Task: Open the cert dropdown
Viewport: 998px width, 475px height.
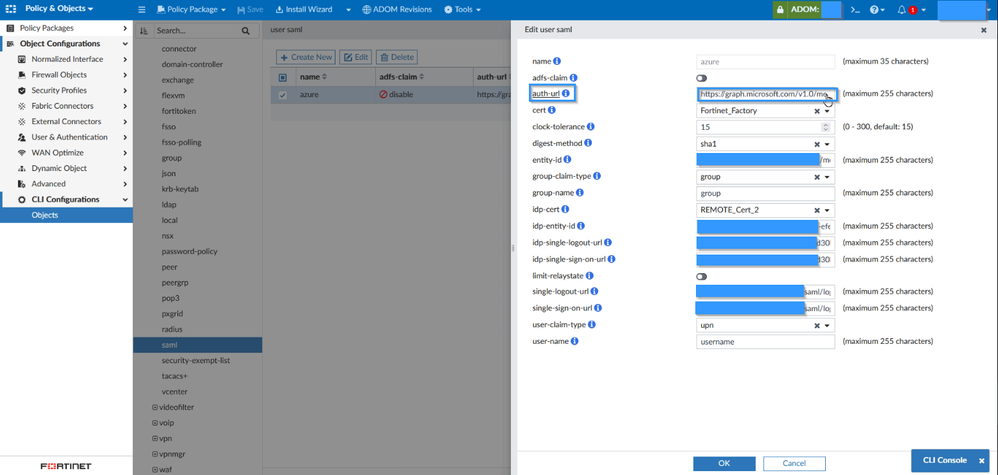Action: (827, 111)
